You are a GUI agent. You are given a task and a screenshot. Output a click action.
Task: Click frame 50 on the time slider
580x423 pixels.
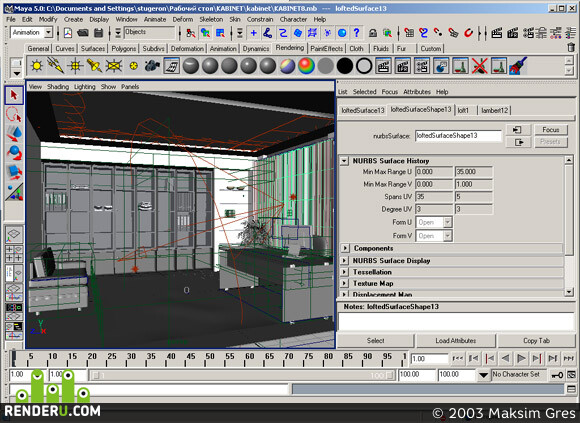210,358
